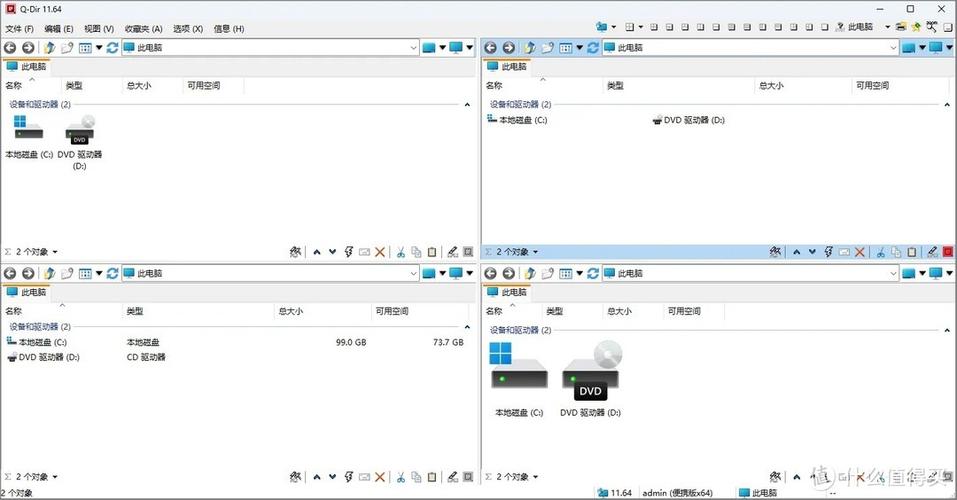Click the '73.7 GB' free space value

(x=449, y=342)
